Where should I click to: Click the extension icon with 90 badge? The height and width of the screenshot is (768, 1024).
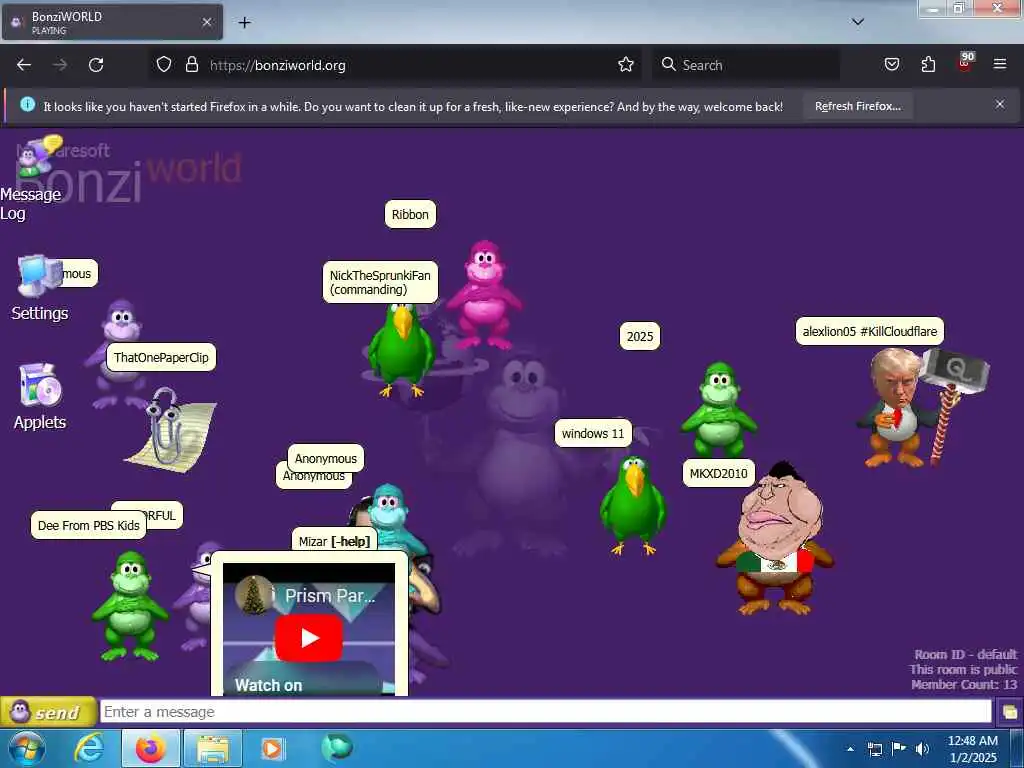click(x=965, y=62)
